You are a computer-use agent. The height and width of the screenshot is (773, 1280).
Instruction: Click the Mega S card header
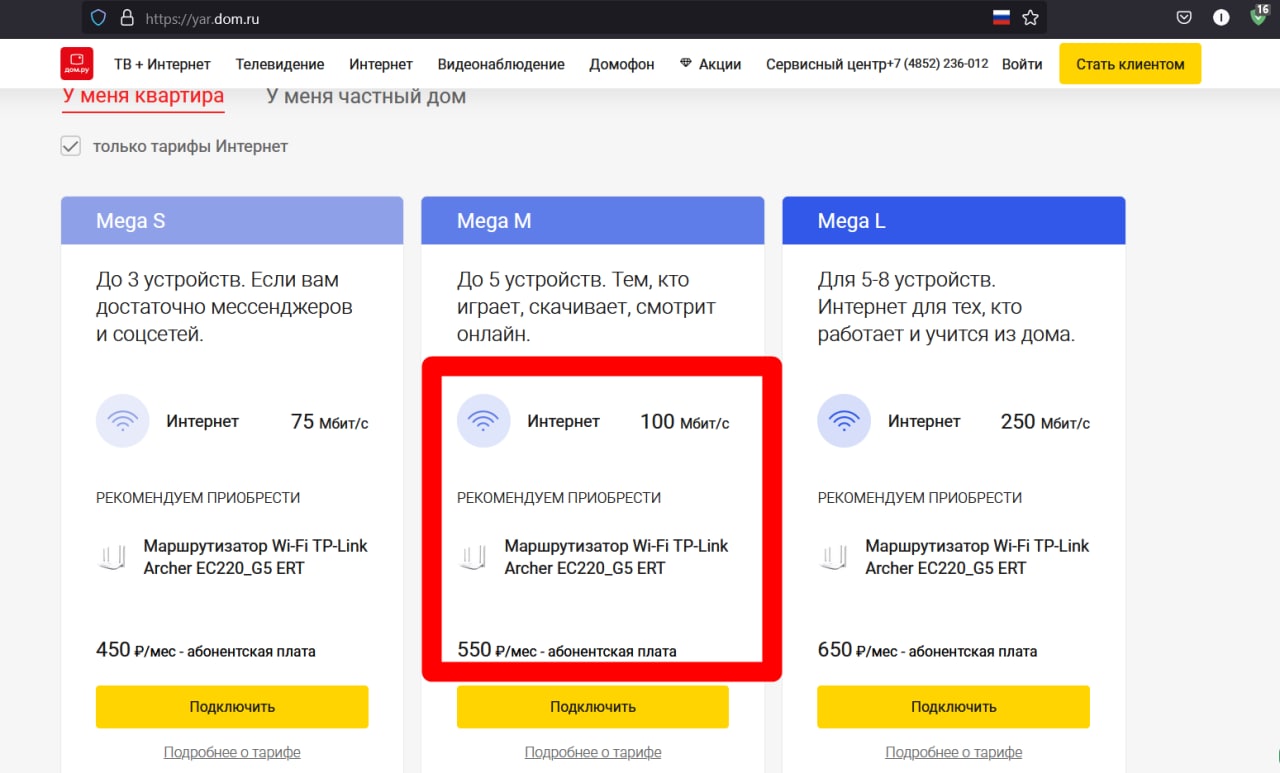coord(232,221)
